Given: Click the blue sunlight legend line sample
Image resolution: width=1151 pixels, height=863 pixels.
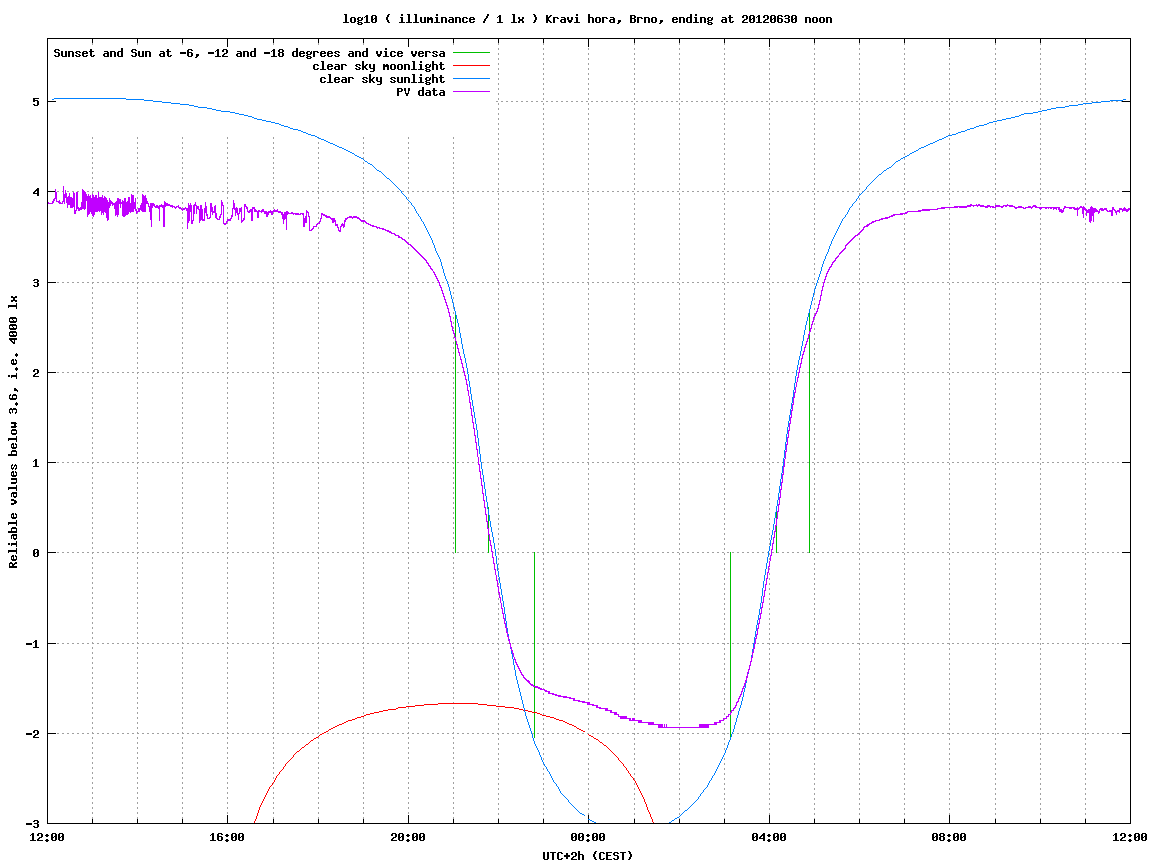Looking at the screenshot, I should [x=471, y=79].
